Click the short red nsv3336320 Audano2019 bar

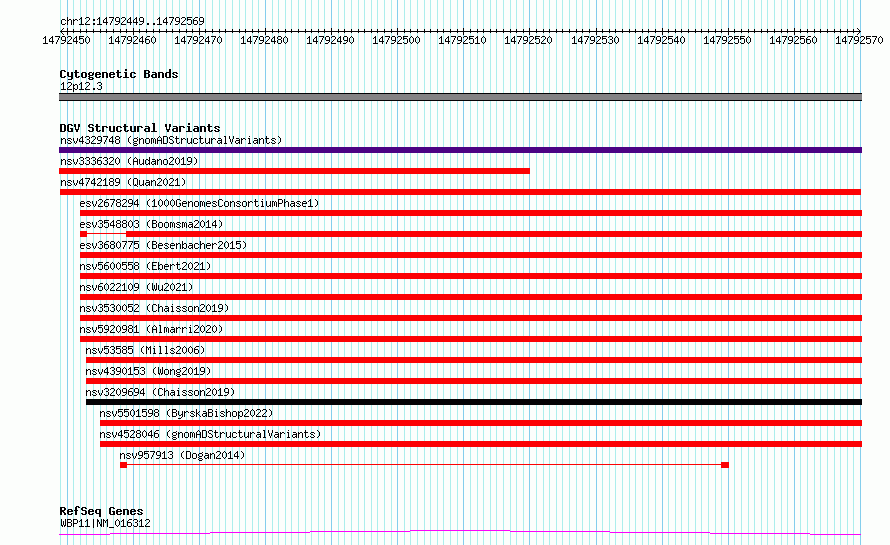click(x=294, y=171)
